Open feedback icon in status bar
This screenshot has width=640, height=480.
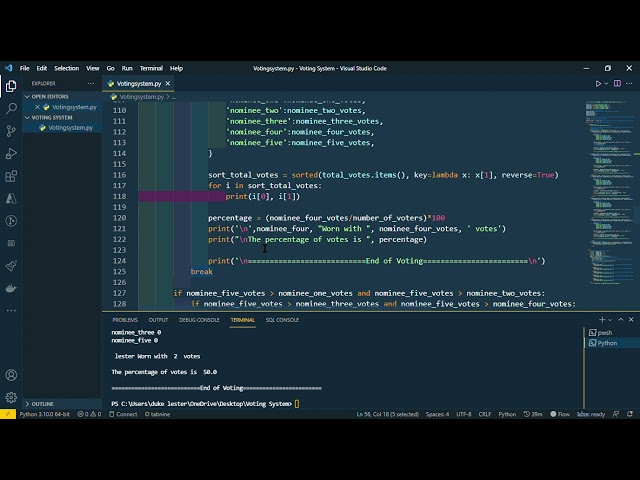[616, 414]
